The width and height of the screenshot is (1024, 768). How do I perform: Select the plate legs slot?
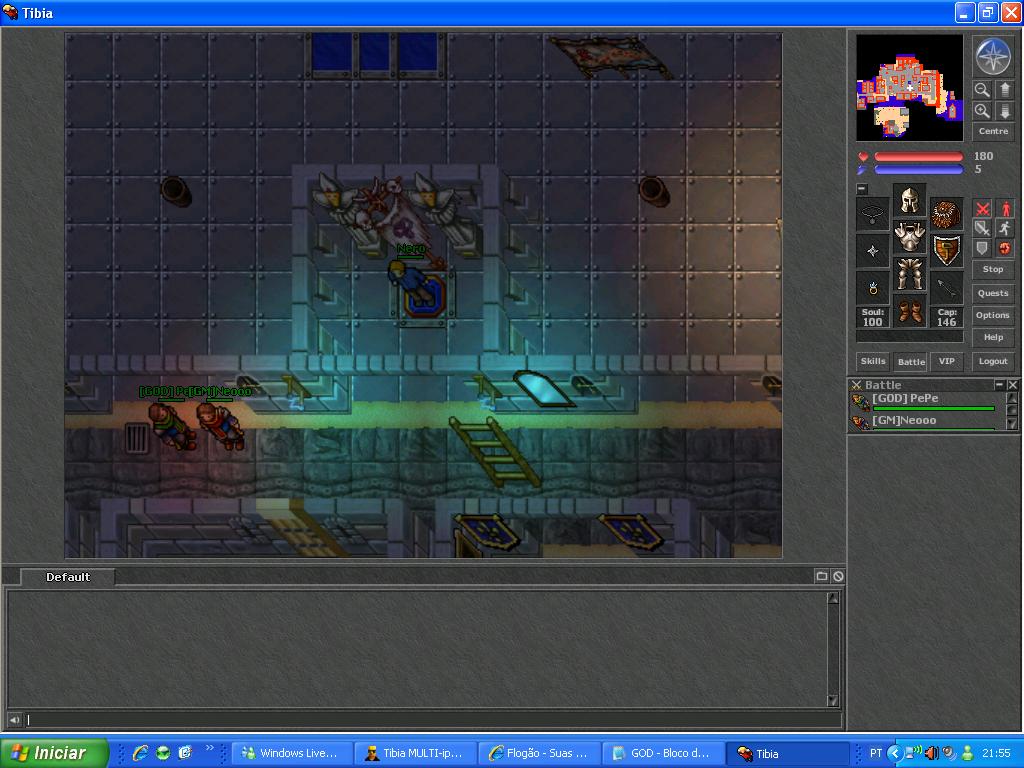[x=909, y=274]
